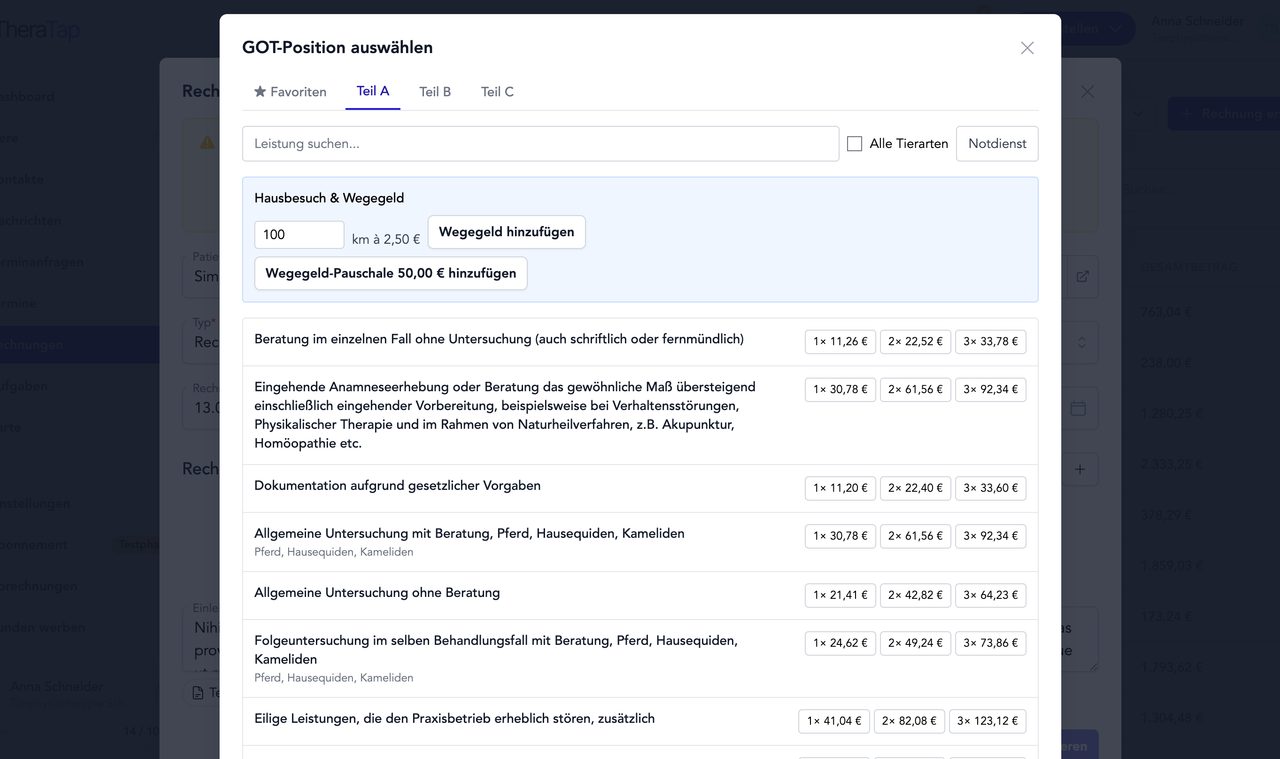Pick 2× 22,40 € for Dokumentation
This screenshot has height=759, width=1280.
[x=915, y=489]
